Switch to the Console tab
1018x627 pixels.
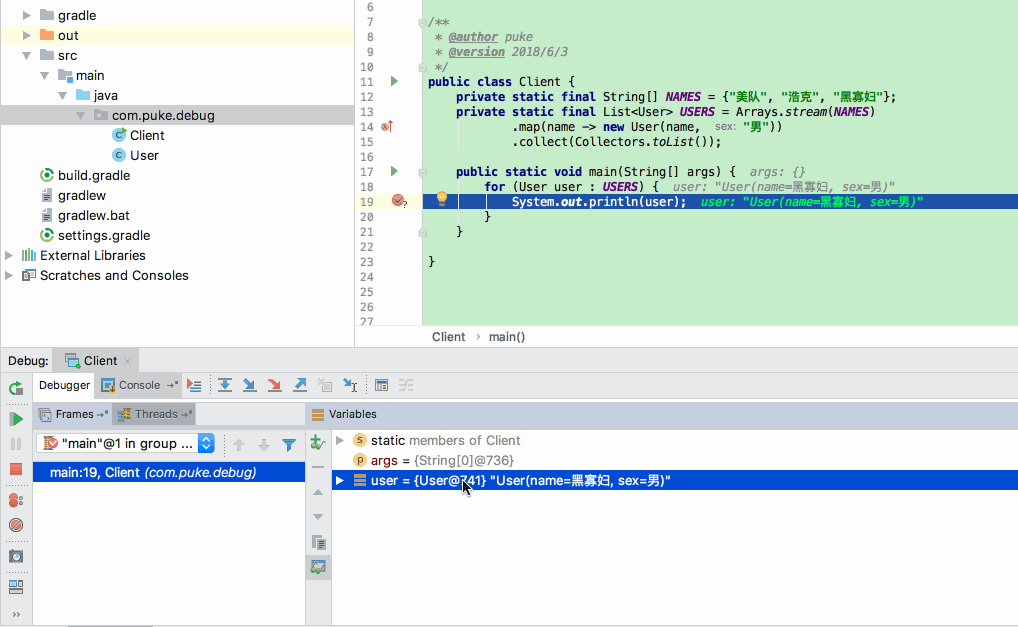tap(137, 385)
